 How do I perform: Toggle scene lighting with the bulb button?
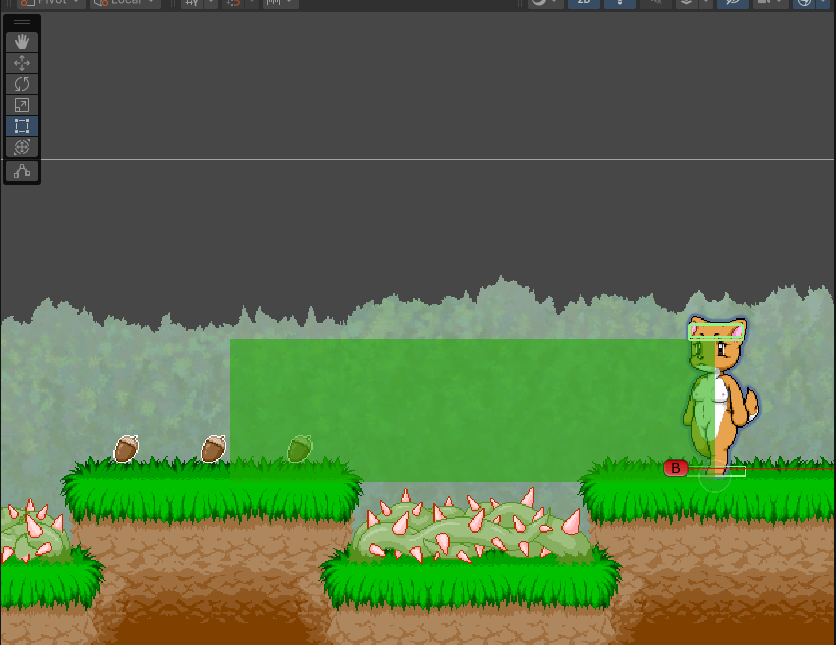tap(620, 3)
